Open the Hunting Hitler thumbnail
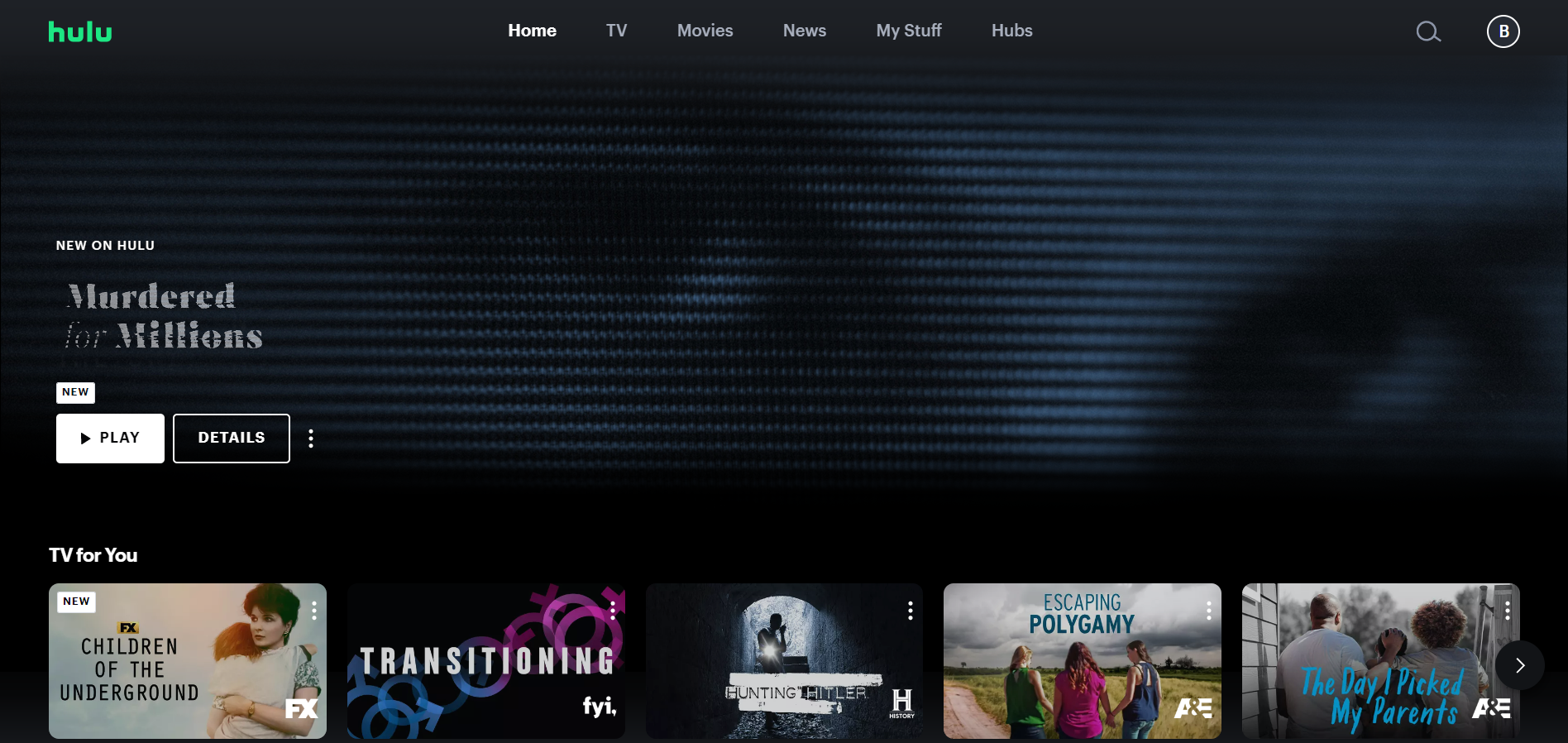 pyautogui.click(x=784, y=661)
